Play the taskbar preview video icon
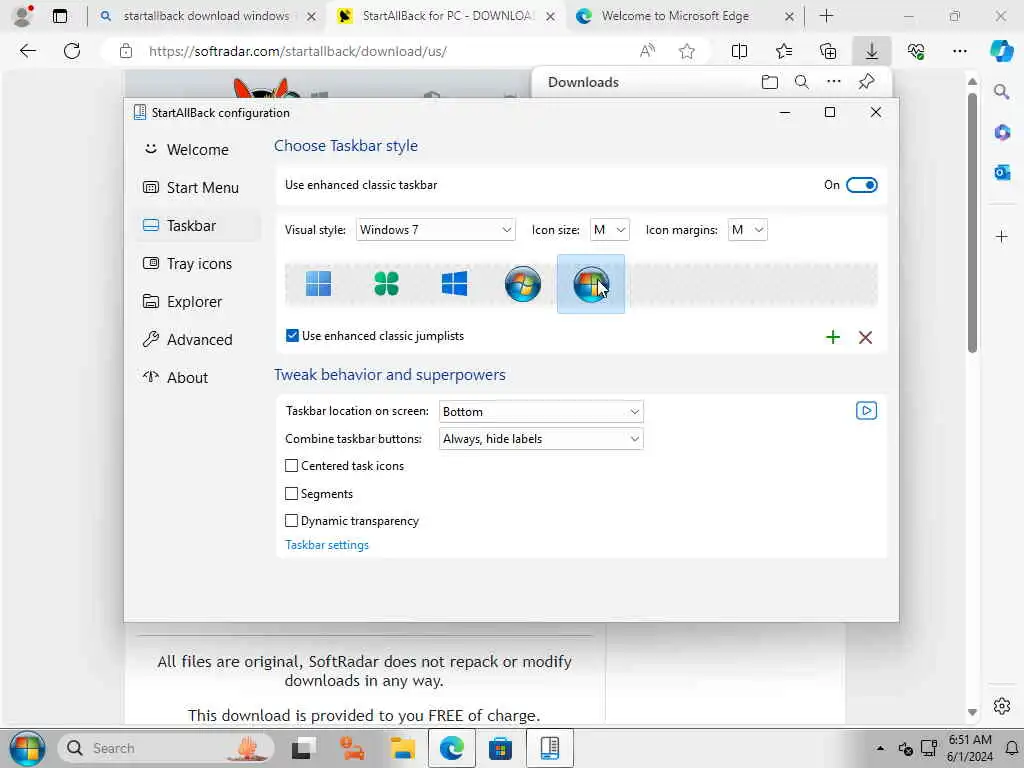The image size is (1024, 768). coord(866,411)
